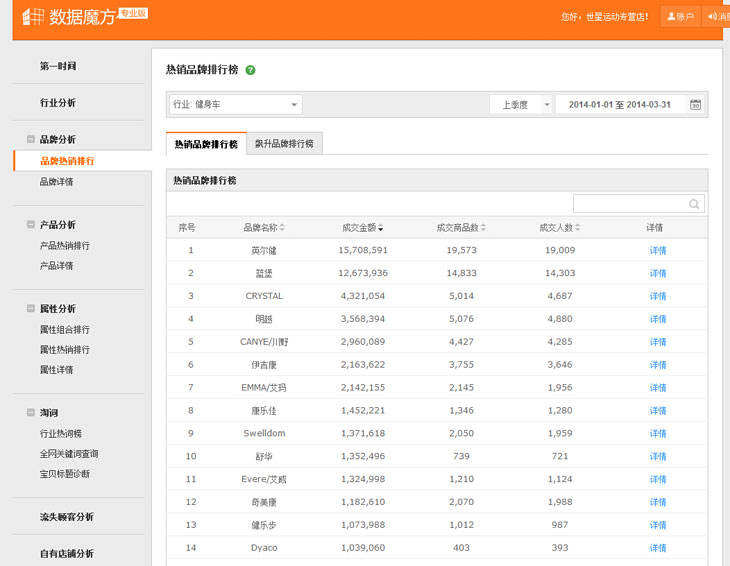Open the 账户 account button
Screen dimensions: 730x566
pos(680,17)
